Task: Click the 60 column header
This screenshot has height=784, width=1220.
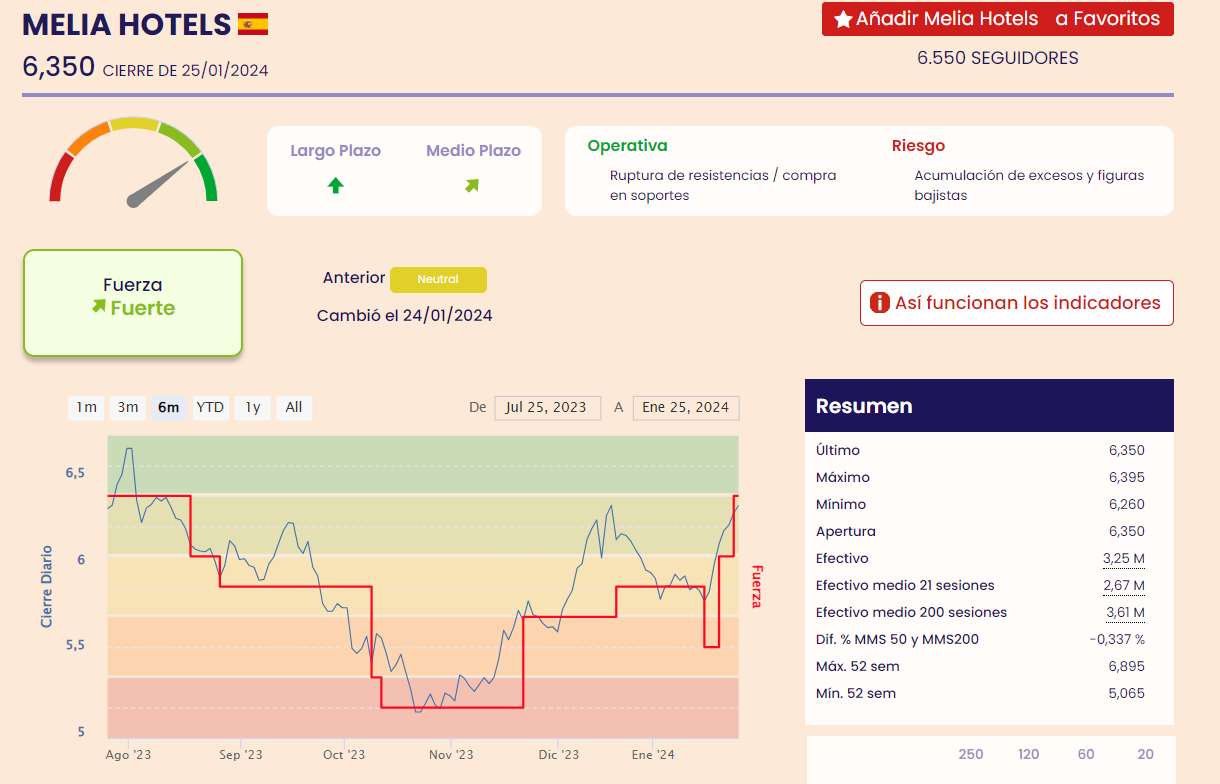Action: click(1086, 754)
